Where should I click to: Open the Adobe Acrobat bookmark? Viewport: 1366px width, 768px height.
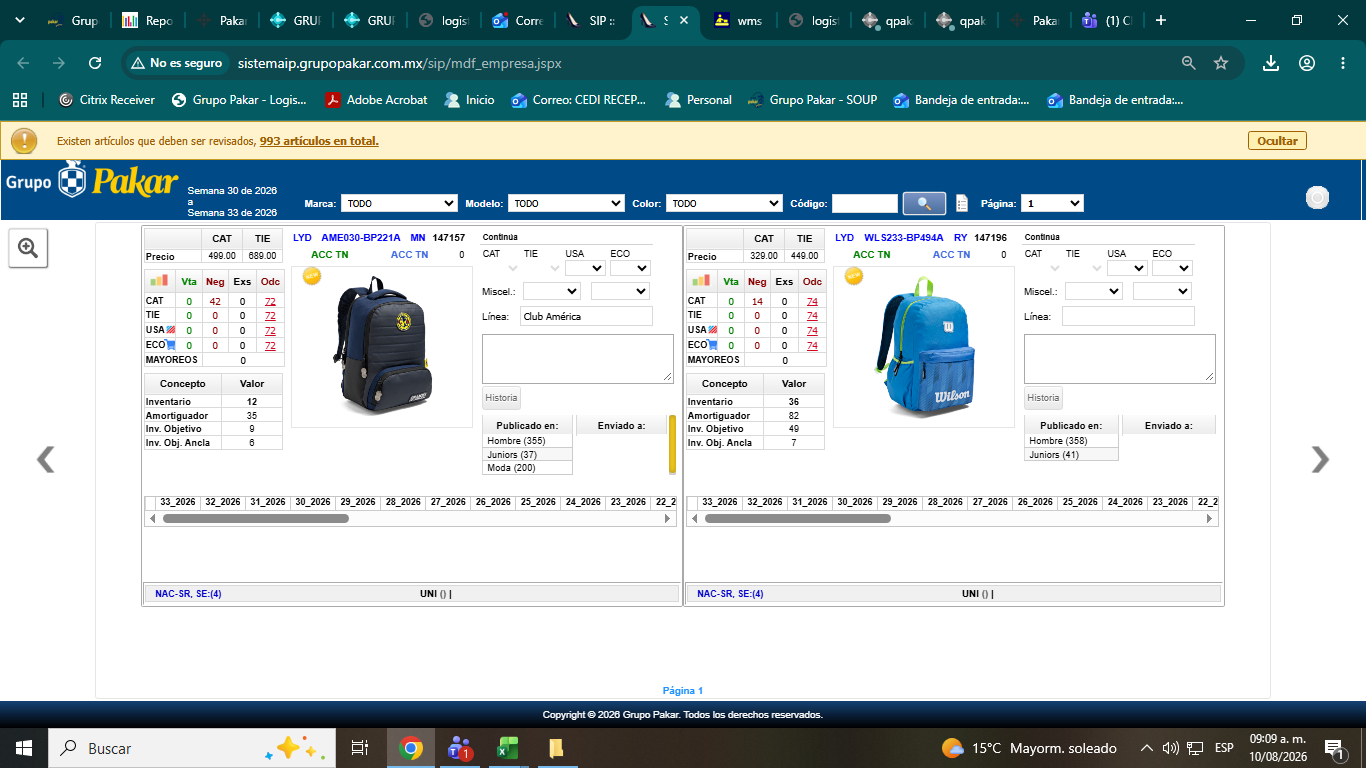pos(377,100)
